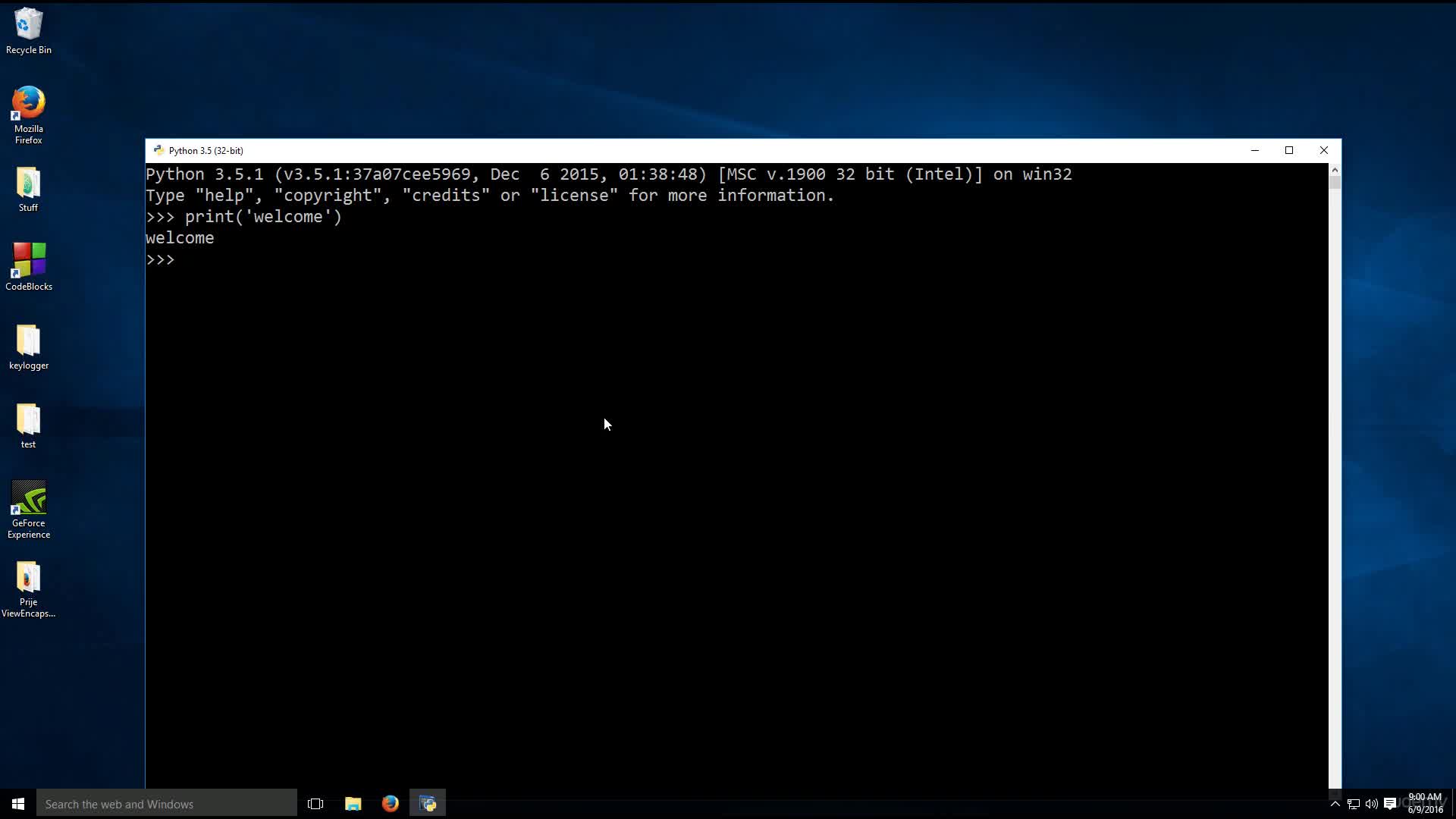Launch Mozilla Firefox from the desktop shortcut
The height and width of the screenshot is (819, 1456).
coord(29,115)
